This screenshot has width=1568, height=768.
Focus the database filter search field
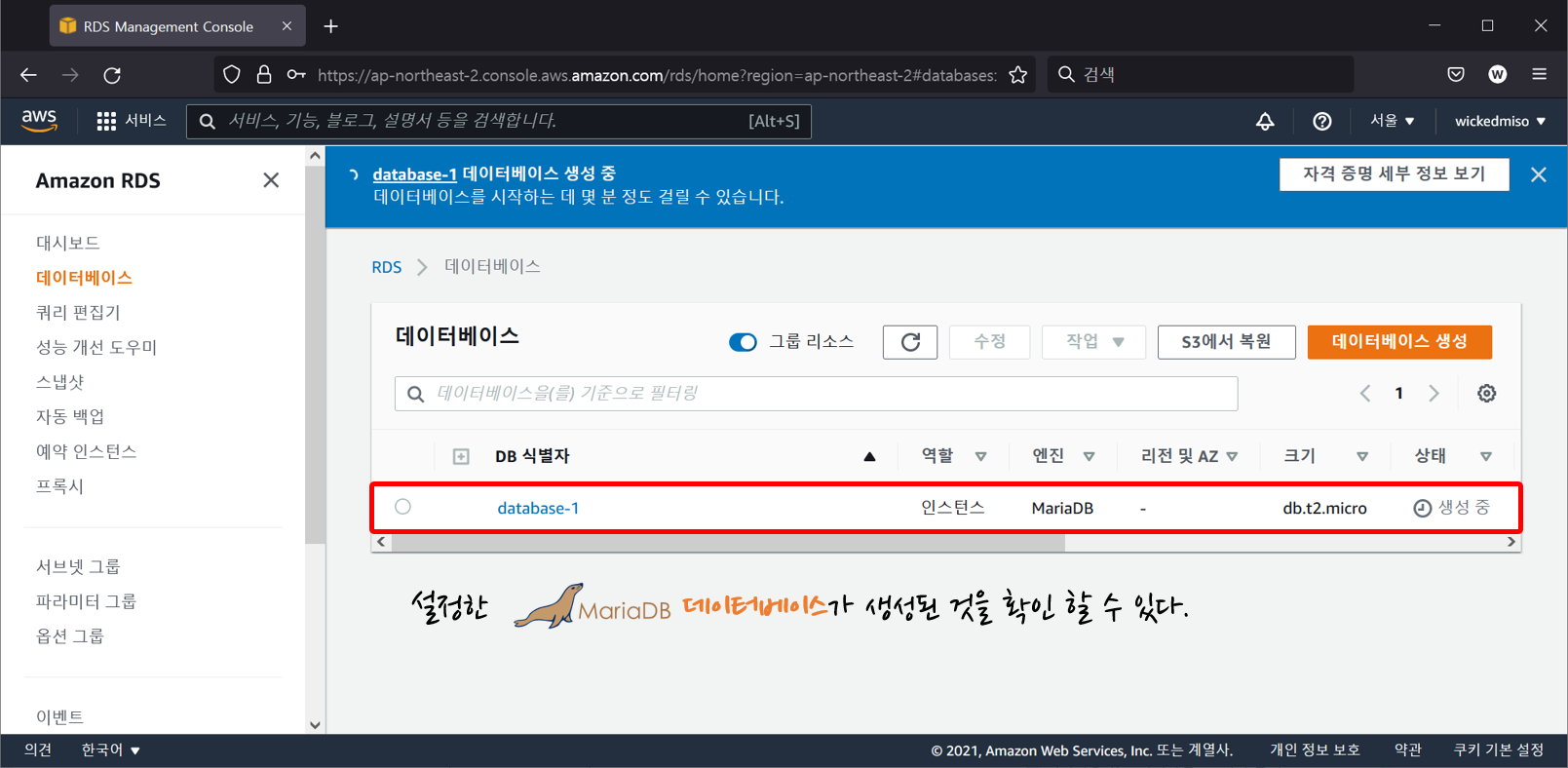[x=816, y=394]
